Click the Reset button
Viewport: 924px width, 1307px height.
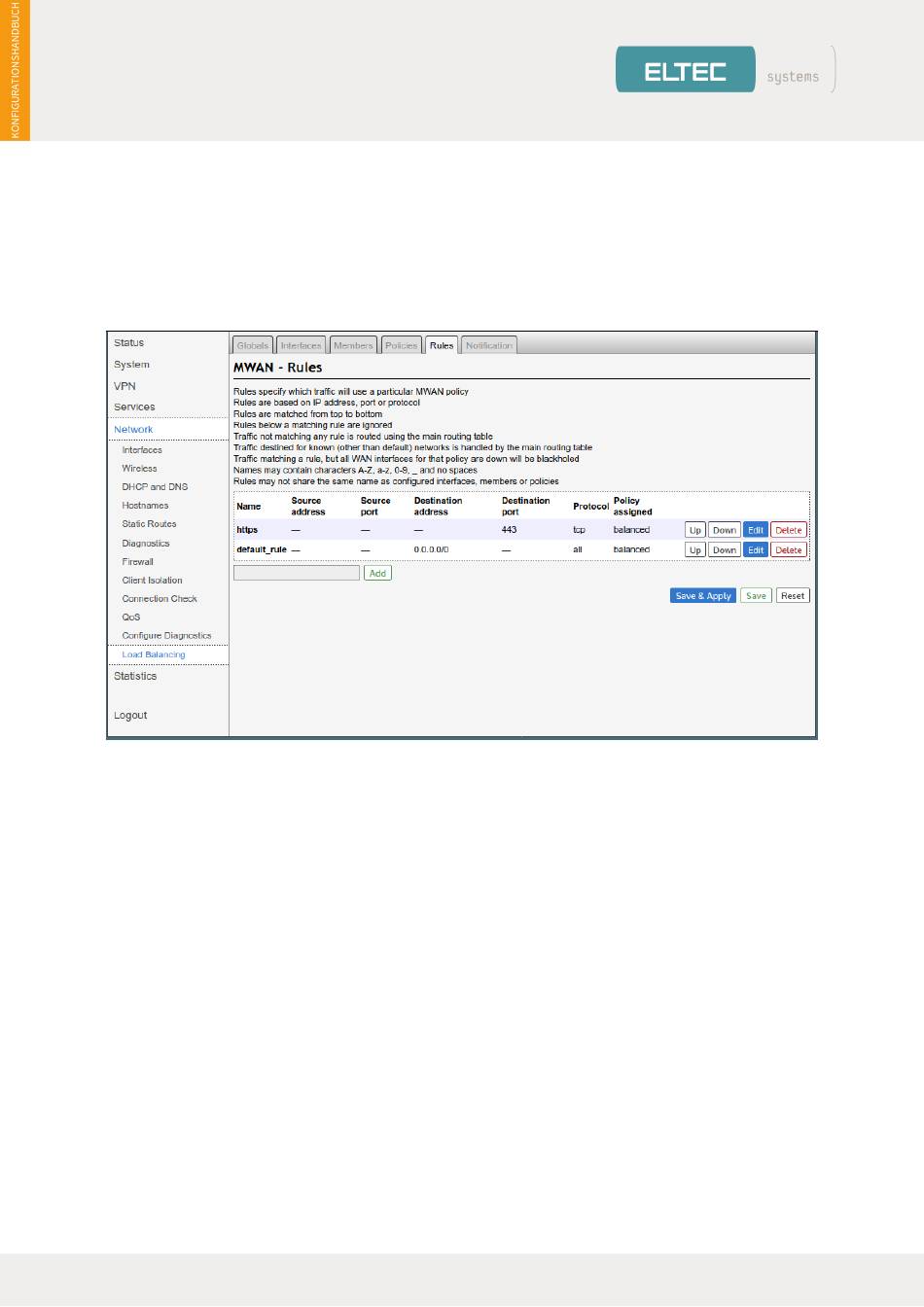coord(793,595)
